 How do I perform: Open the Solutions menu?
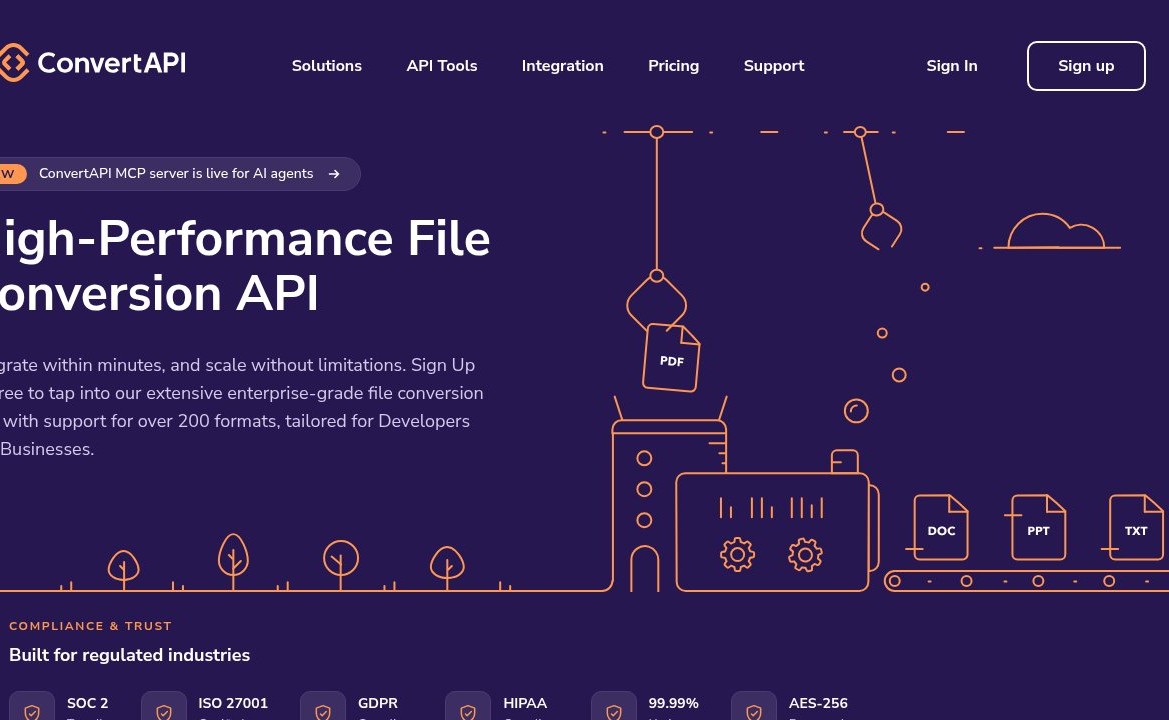click(327, 66)
